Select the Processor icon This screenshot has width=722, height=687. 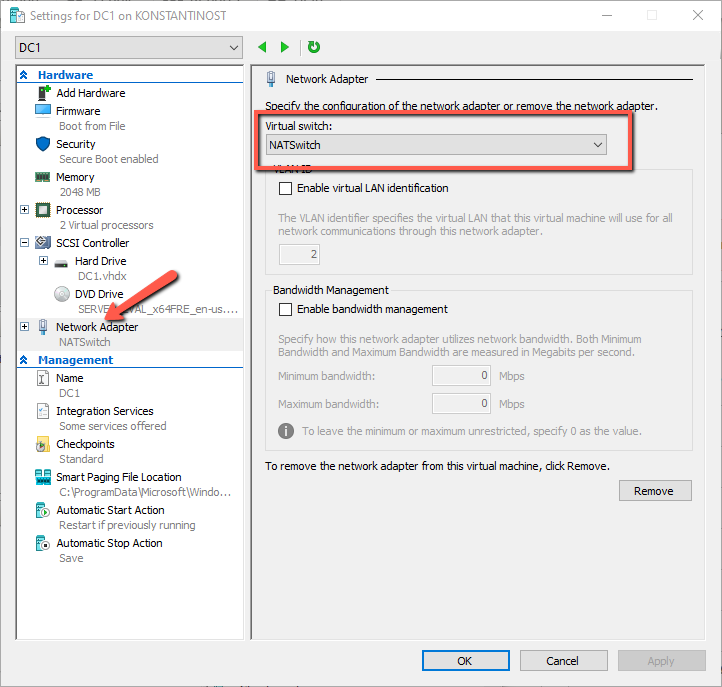[43, 210]
